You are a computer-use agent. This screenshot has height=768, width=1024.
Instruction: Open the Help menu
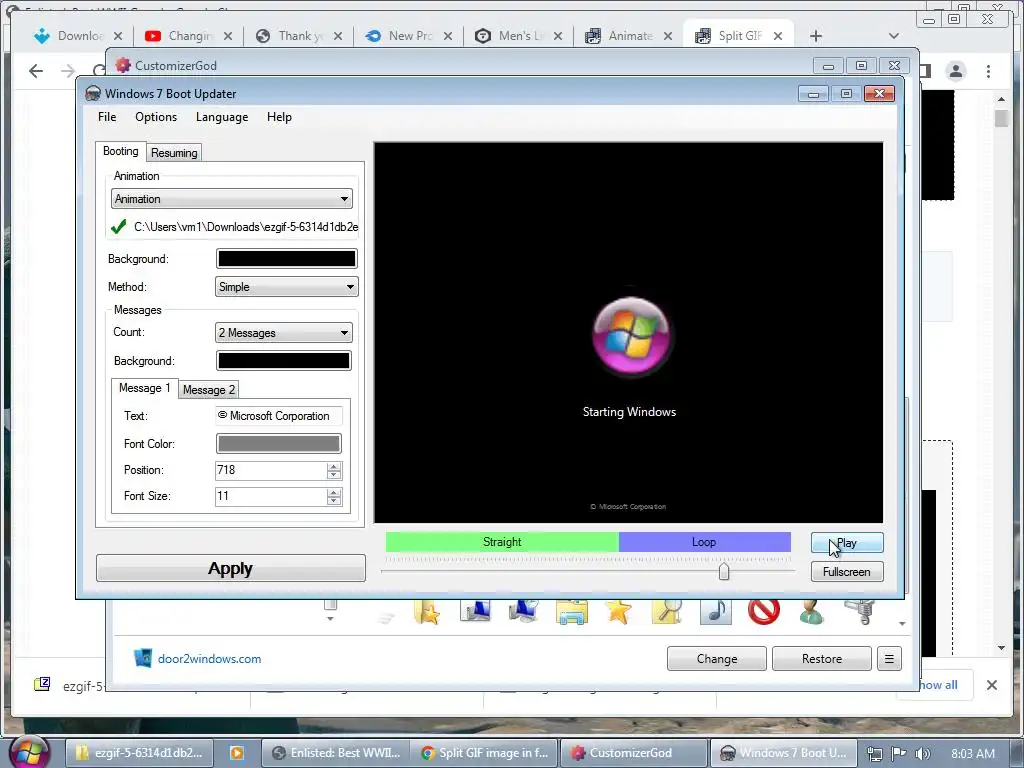pyautogui.click(x=280, y=117)
